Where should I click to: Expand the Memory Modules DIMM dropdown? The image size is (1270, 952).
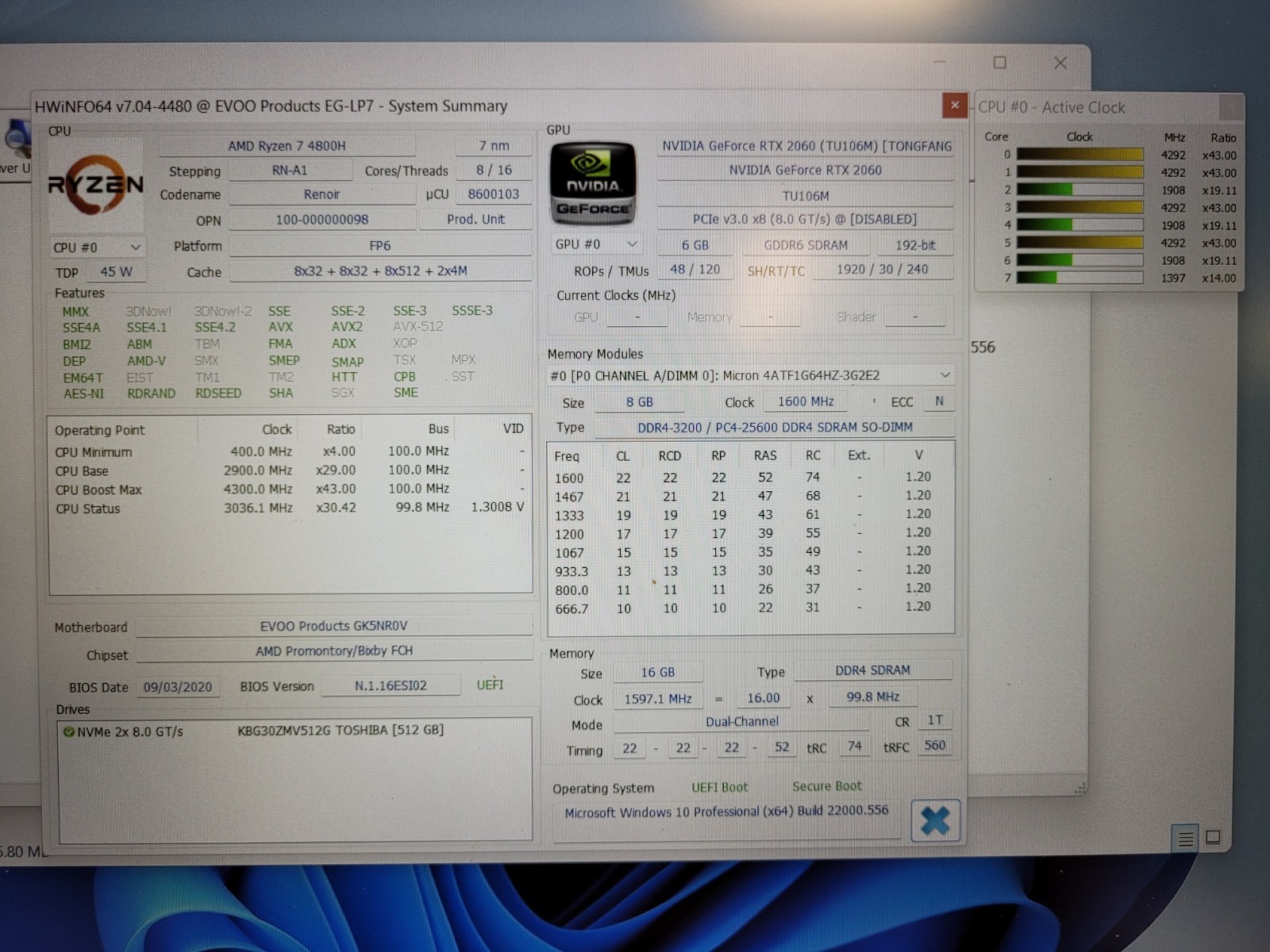click(751, 375)
